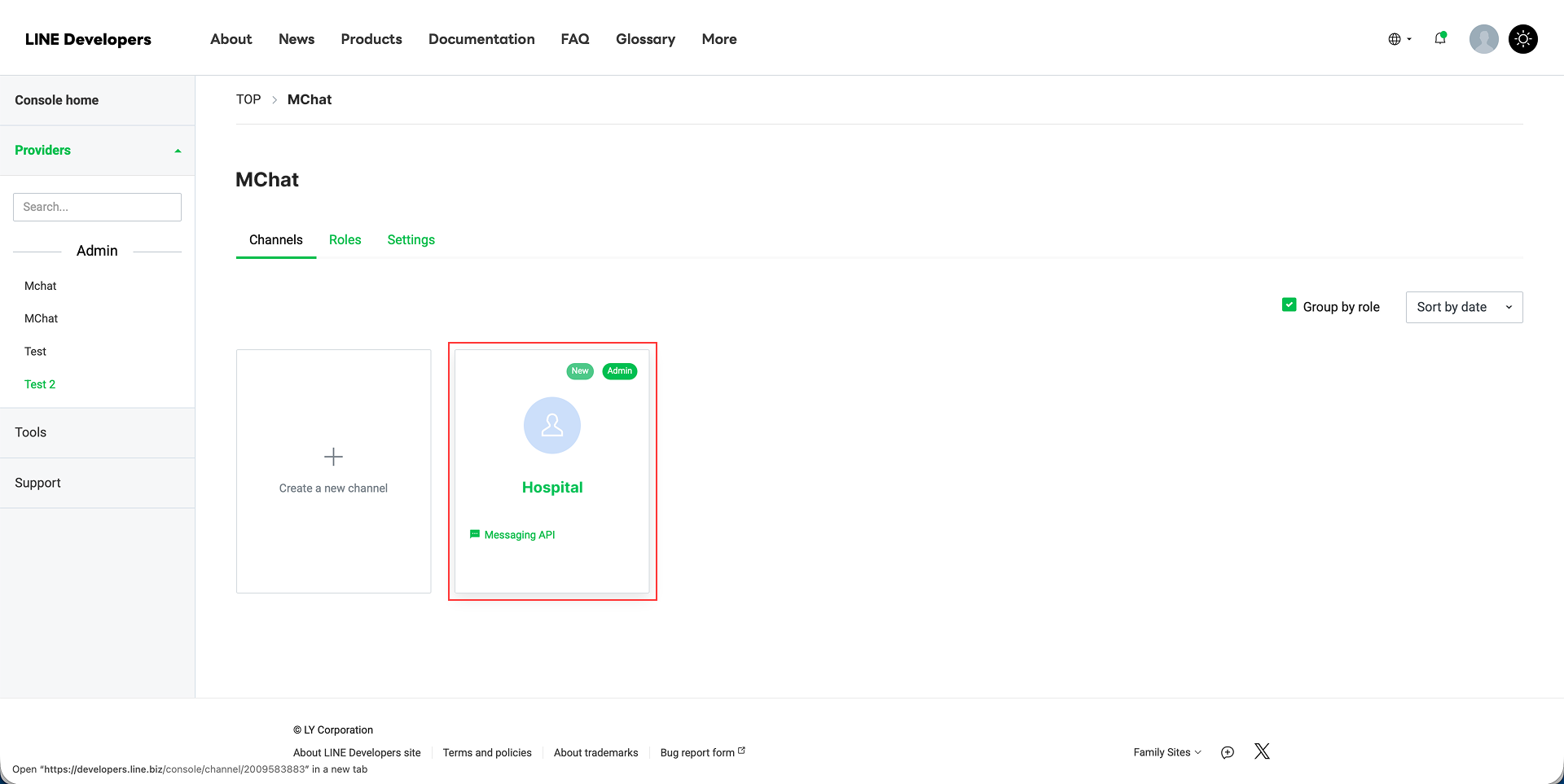Open the Terms and policies link

click(487, 752)
